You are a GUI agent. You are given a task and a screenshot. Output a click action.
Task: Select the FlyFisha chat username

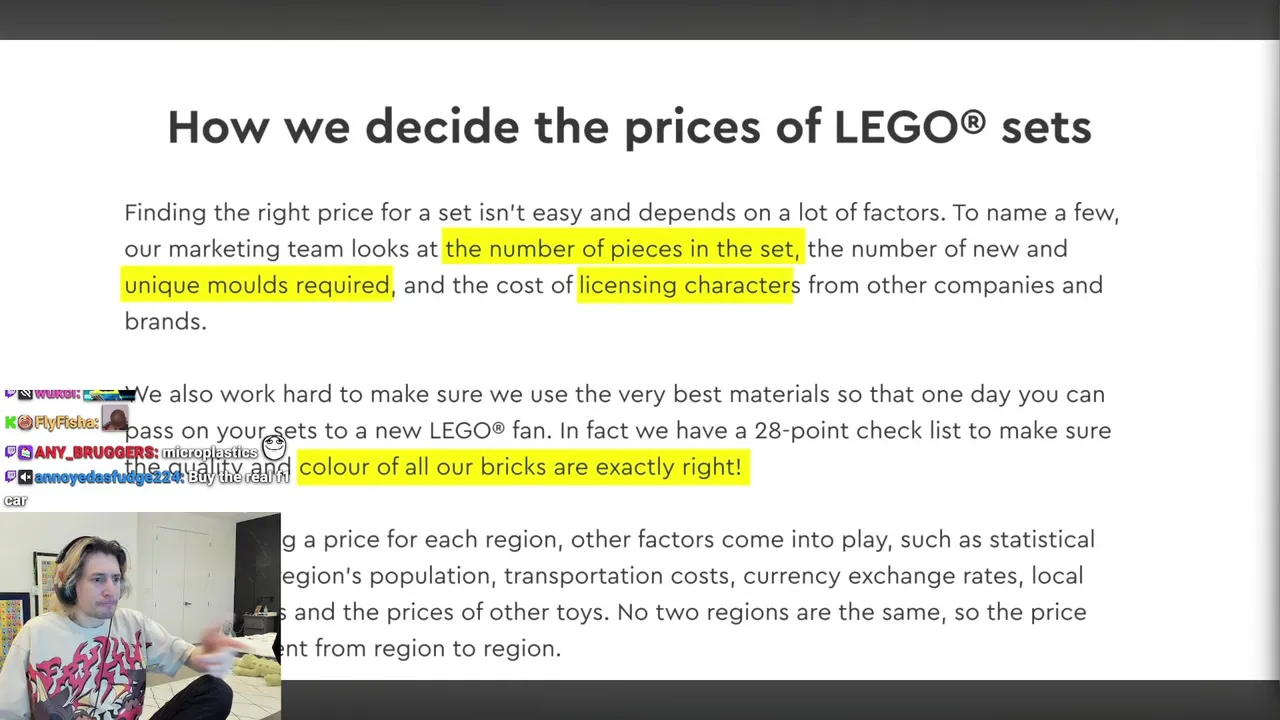(x=66, y=423)
